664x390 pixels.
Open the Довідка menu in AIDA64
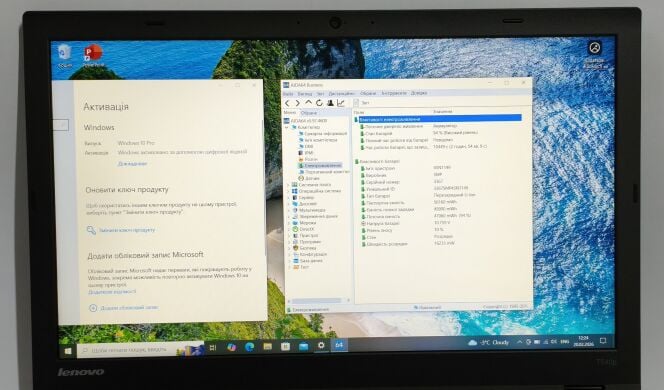click(419, 93)
